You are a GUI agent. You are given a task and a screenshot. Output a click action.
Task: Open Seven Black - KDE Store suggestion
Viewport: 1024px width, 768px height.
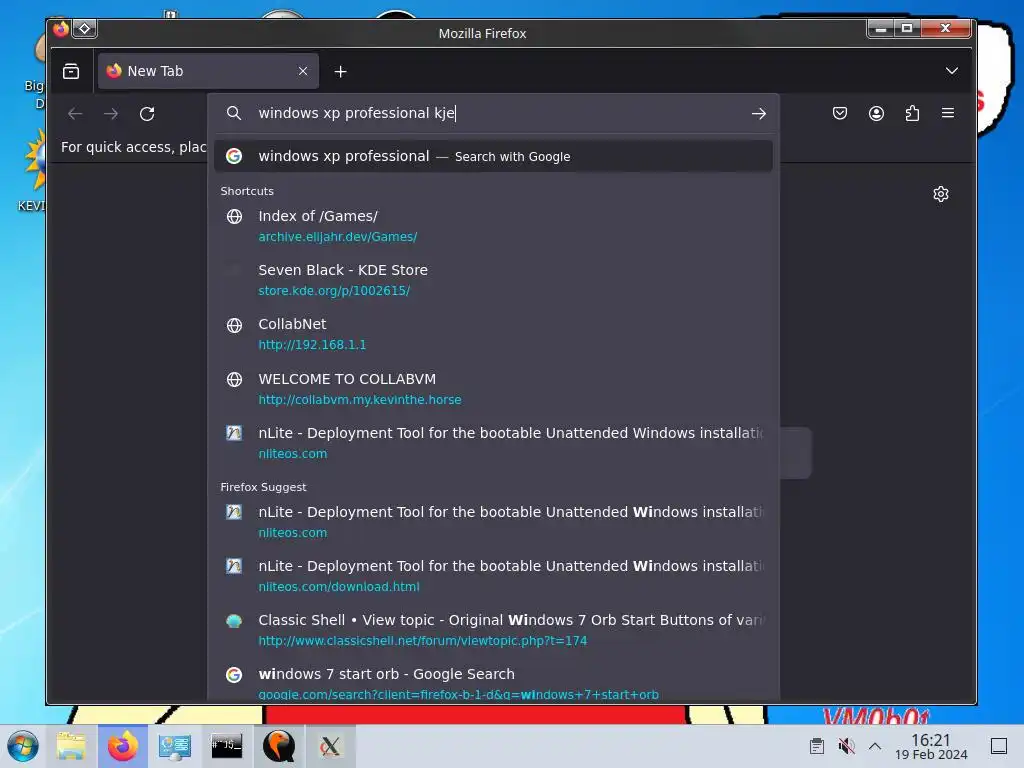point(493,280)
